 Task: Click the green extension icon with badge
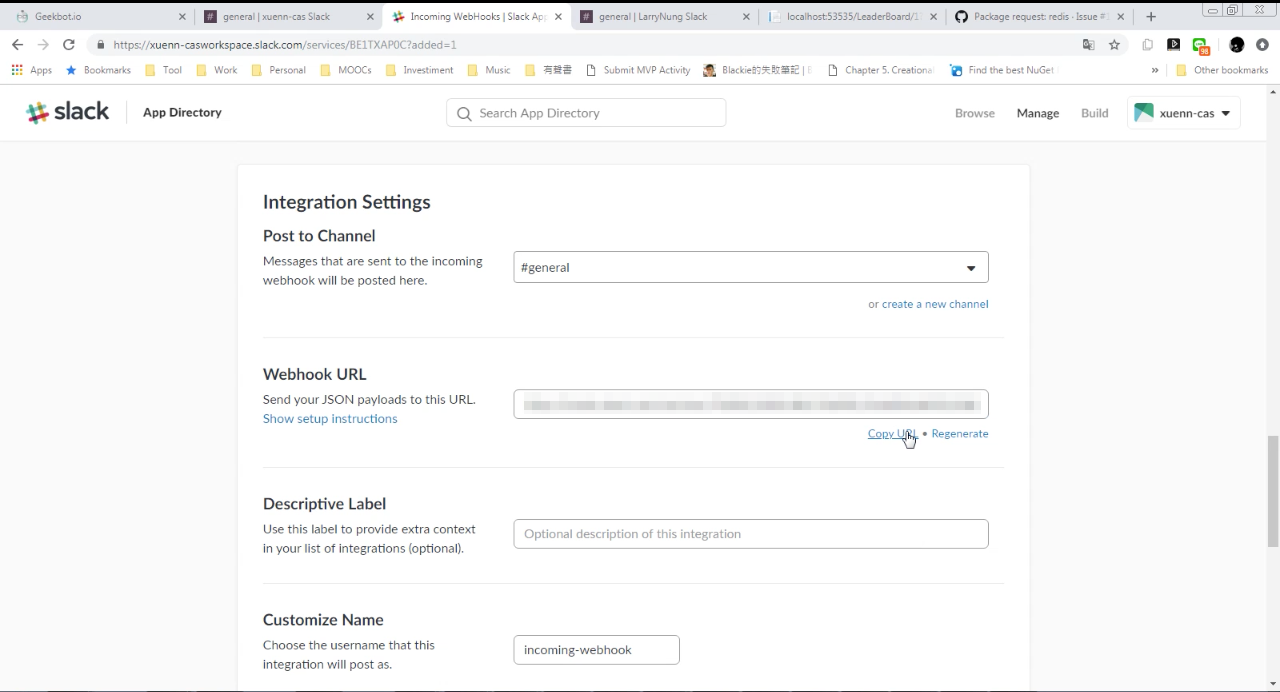(x=1201, y=45)
